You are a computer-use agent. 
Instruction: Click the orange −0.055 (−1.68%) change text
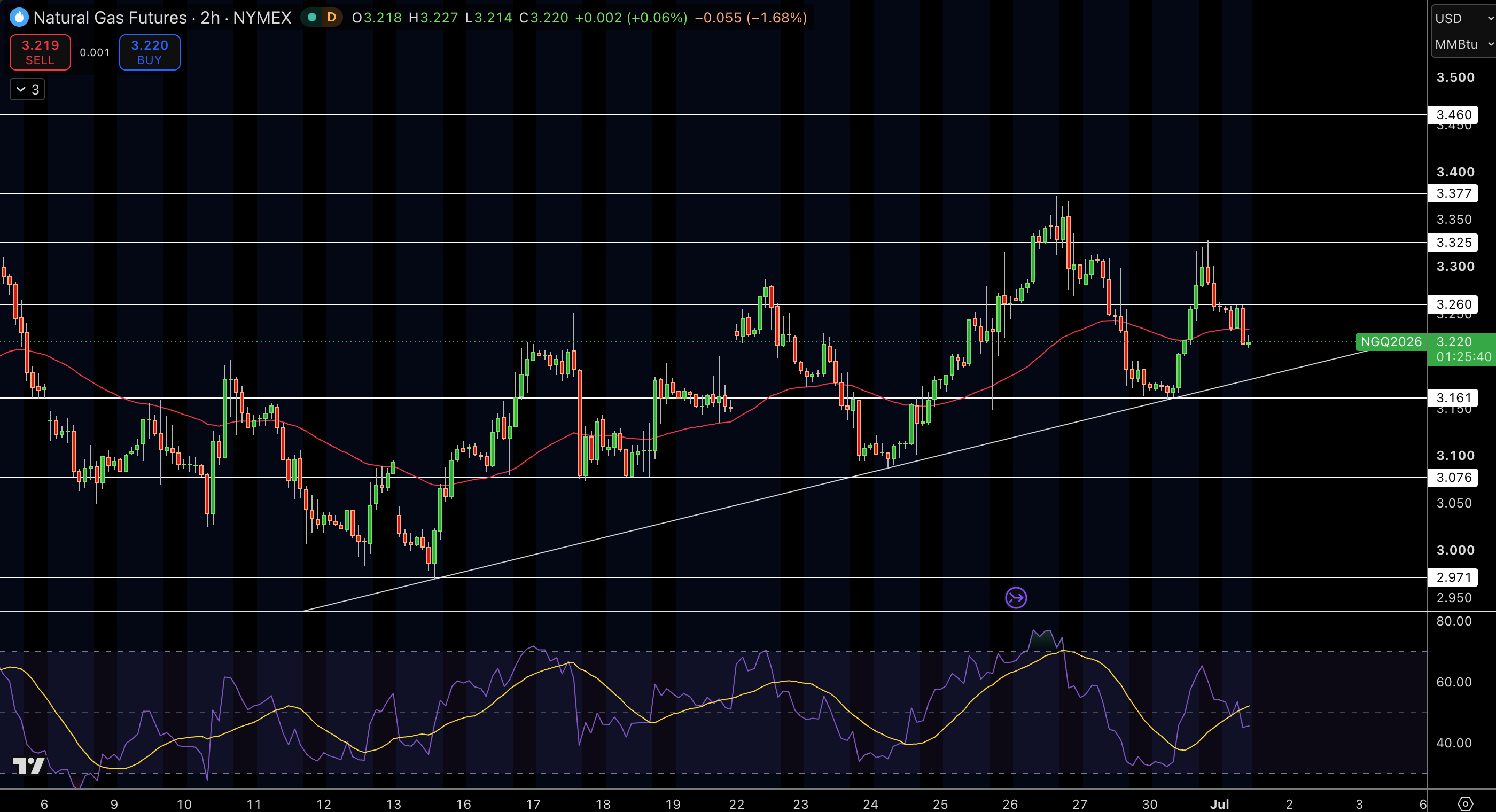point(750,18)
